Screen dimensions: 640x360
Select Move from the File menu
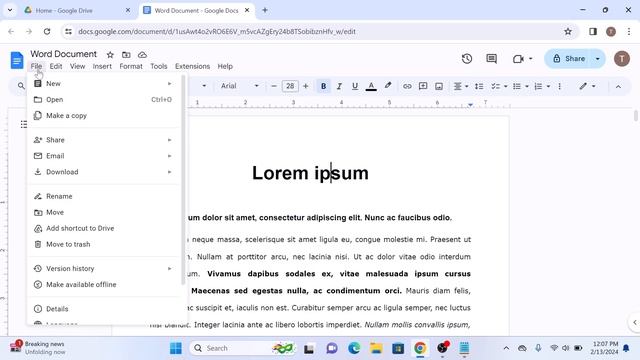click(104, 212)
